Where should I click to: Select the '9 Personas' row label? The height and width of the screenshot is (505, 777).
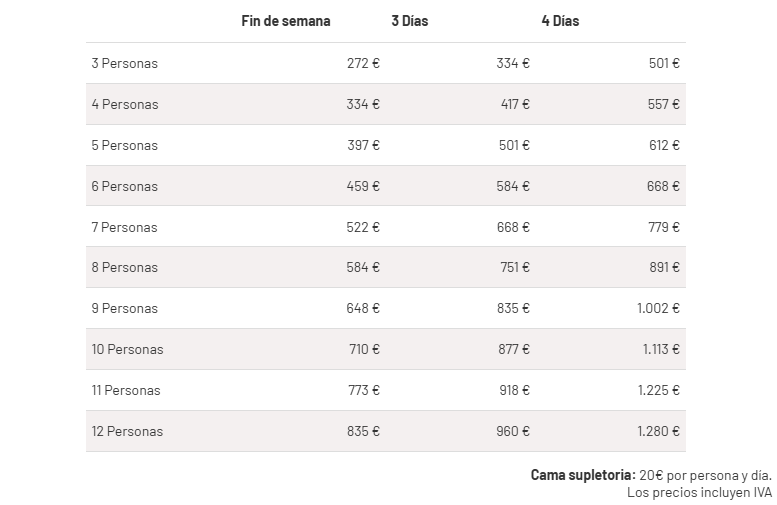124,308
